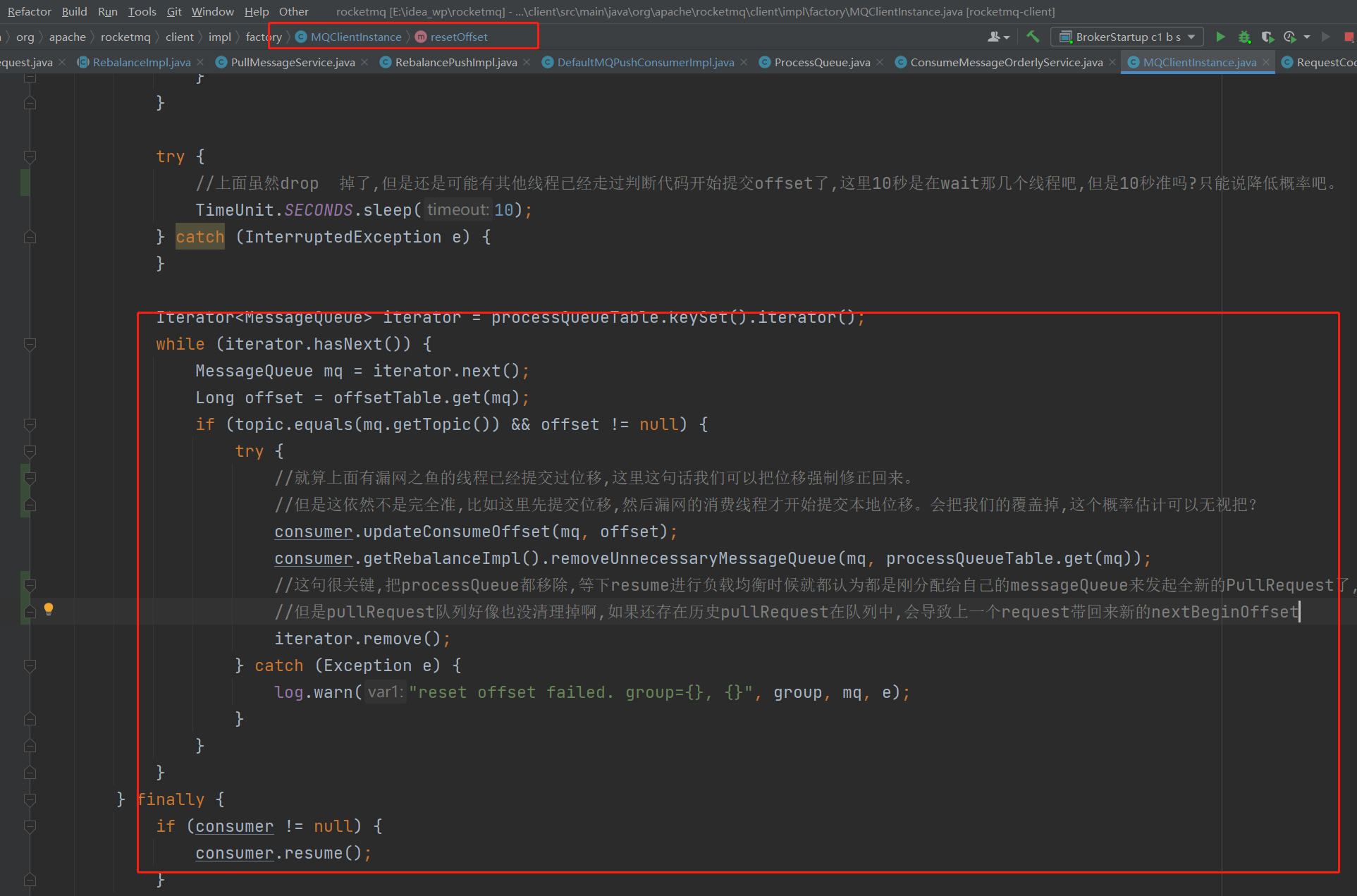Build the project using the hammer icon
The image size is (1357, 896).
click(1033, 37)
